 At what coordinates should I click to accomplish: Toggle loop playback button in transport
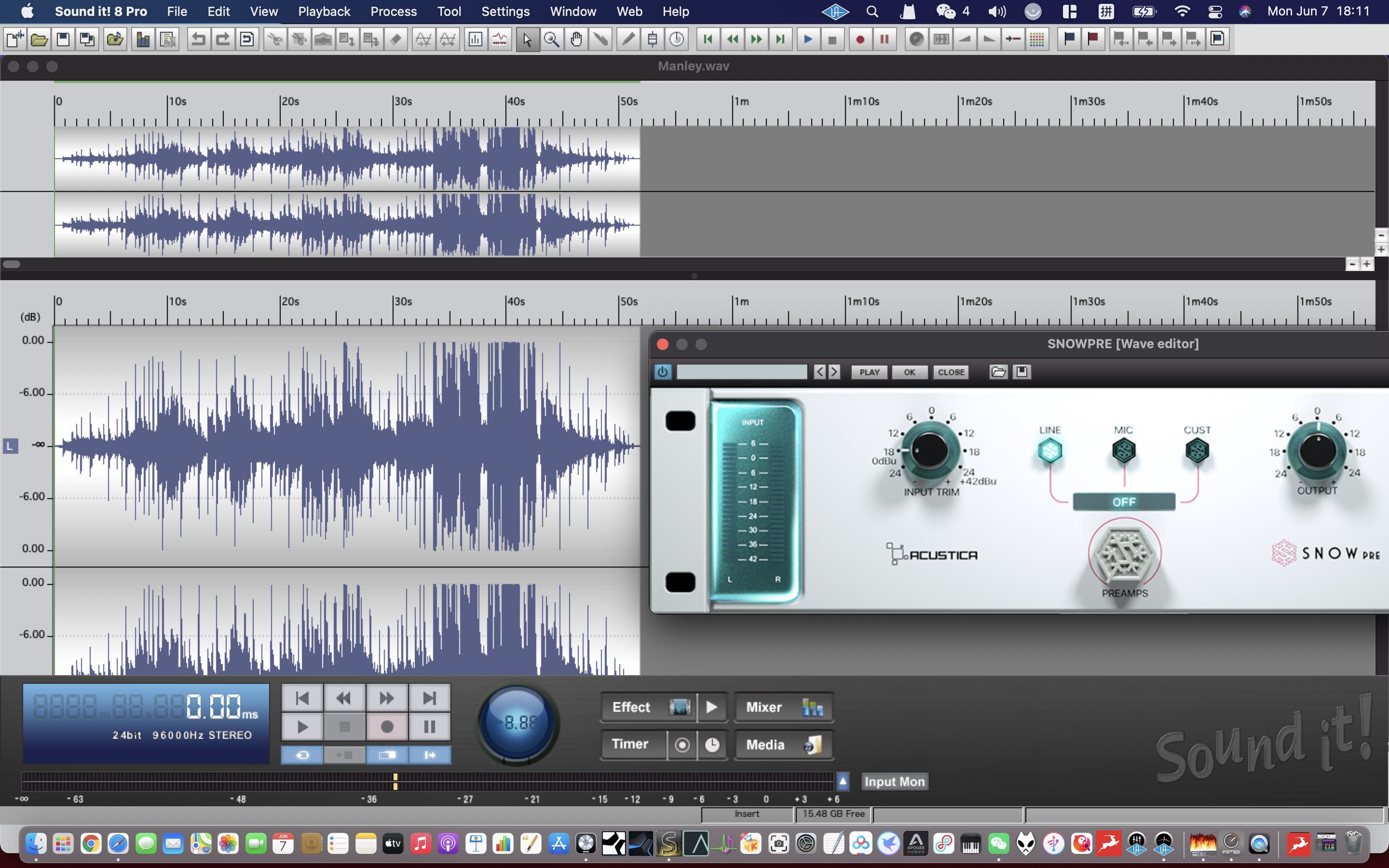(x=302, y=755)
